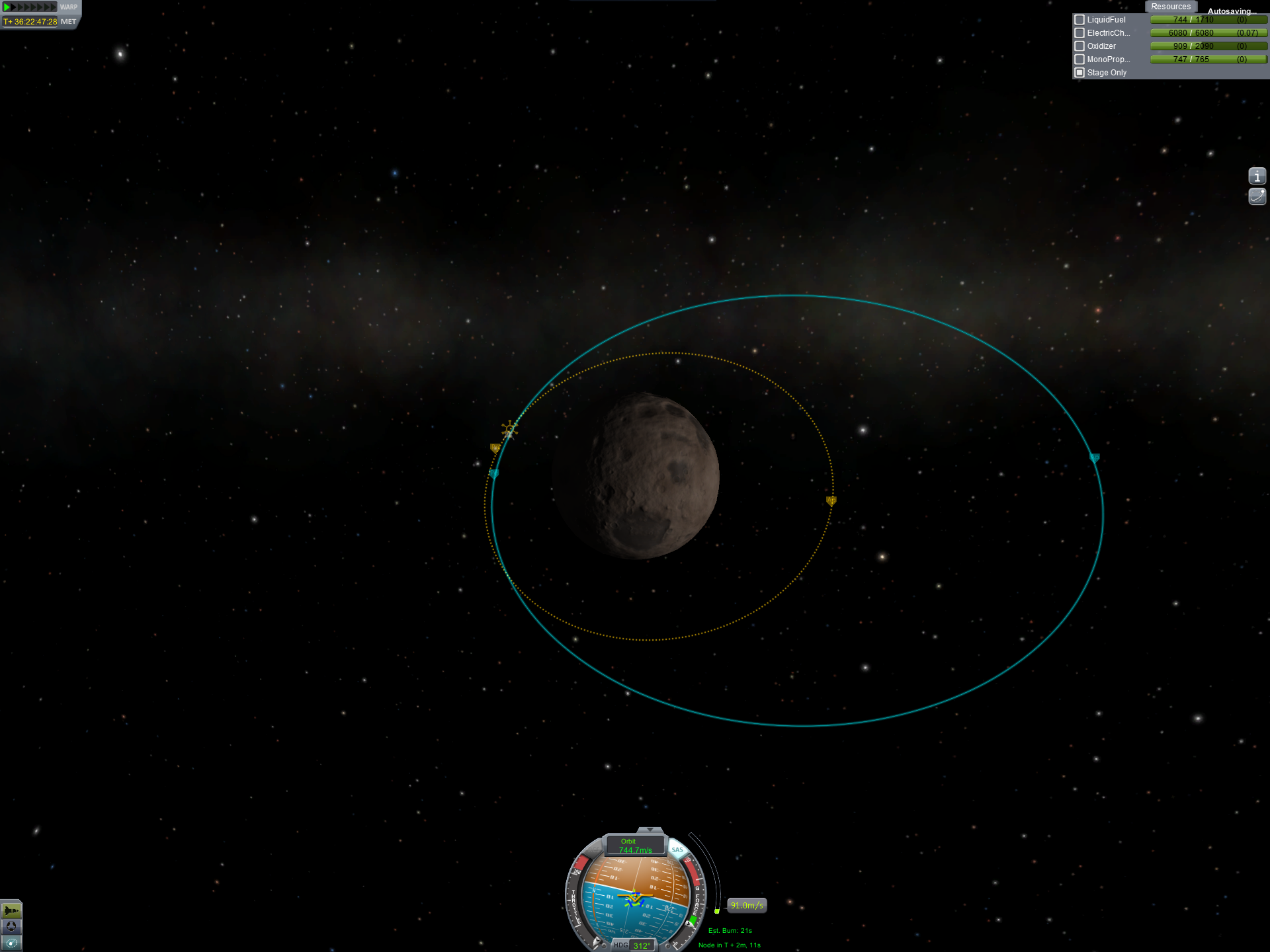
Task: Click the Est. Burn: 21s text
Action: click(730, 931)
